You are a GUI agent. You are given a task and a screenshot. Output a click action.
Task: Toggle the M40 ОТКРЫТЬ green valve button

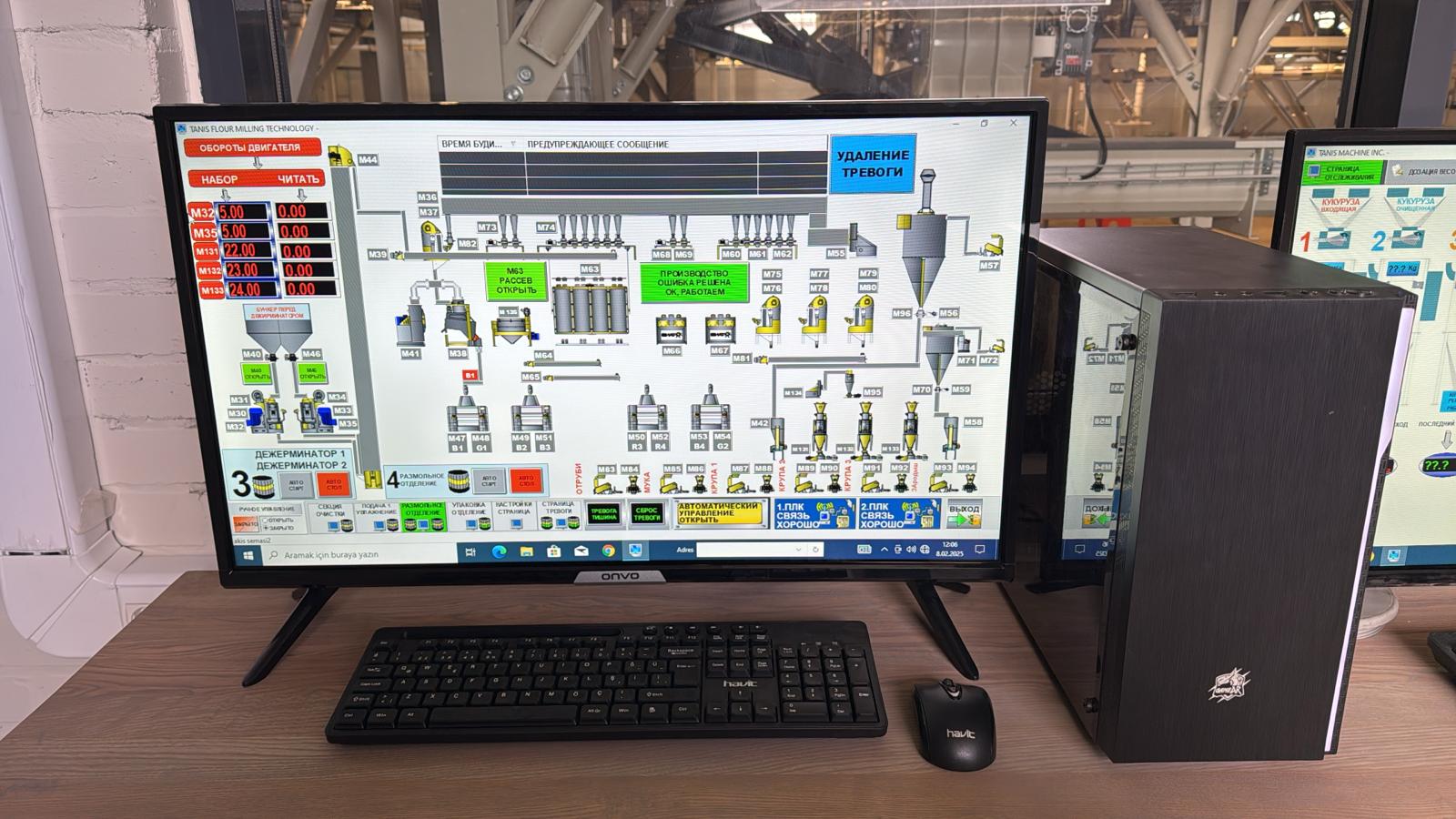coord(257,373)
